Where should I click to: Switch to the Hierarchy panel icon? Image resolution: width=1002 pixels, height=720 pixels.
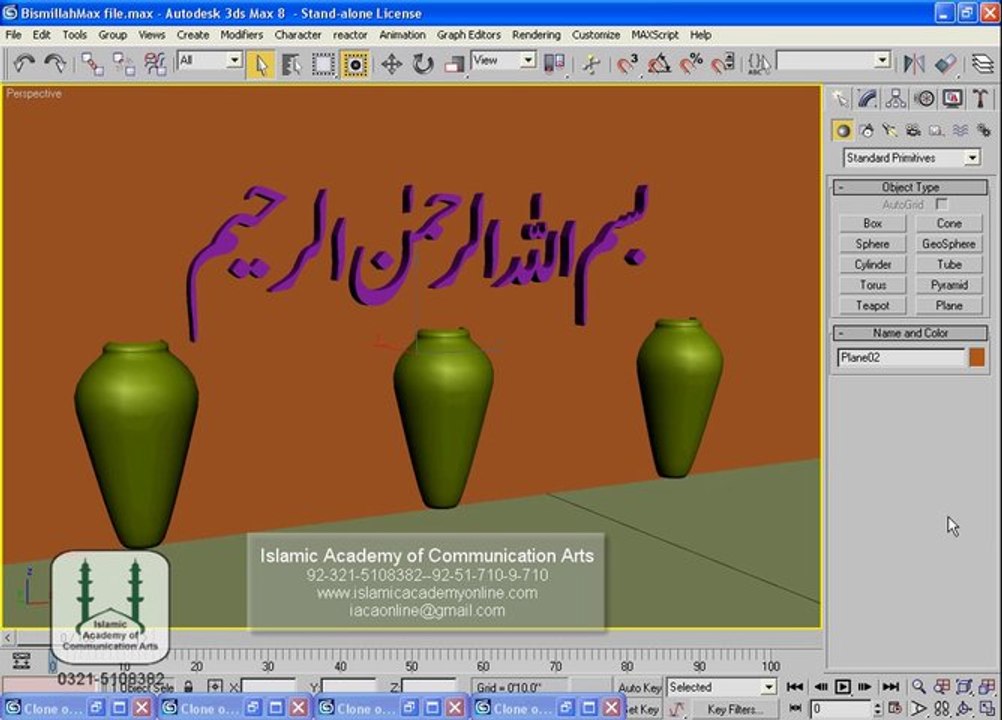[895, 98]
